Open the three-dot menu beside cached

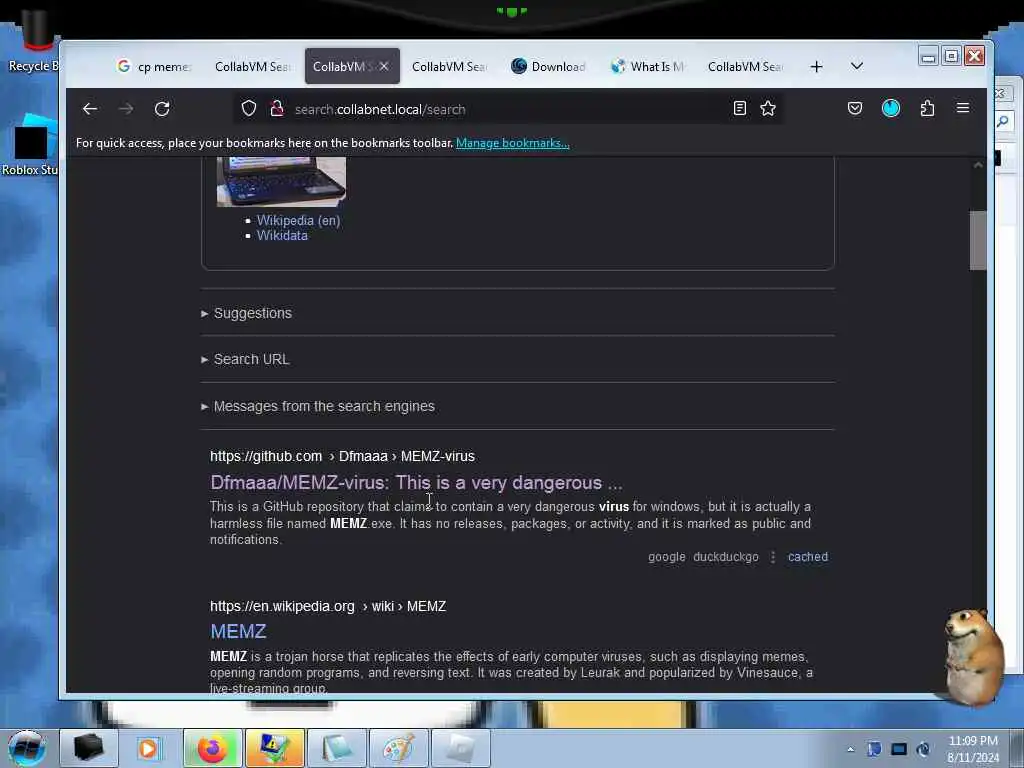pos(773,557)
